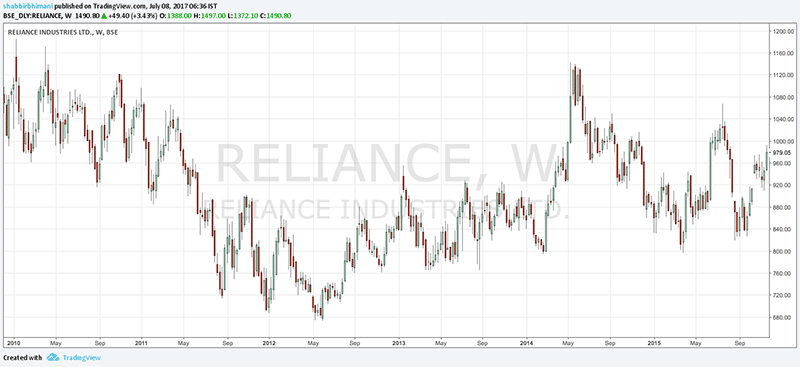Click the Sep label between 2012 and 2013
800x367 pixels.
pyautogui.click(x=356, y=343)
